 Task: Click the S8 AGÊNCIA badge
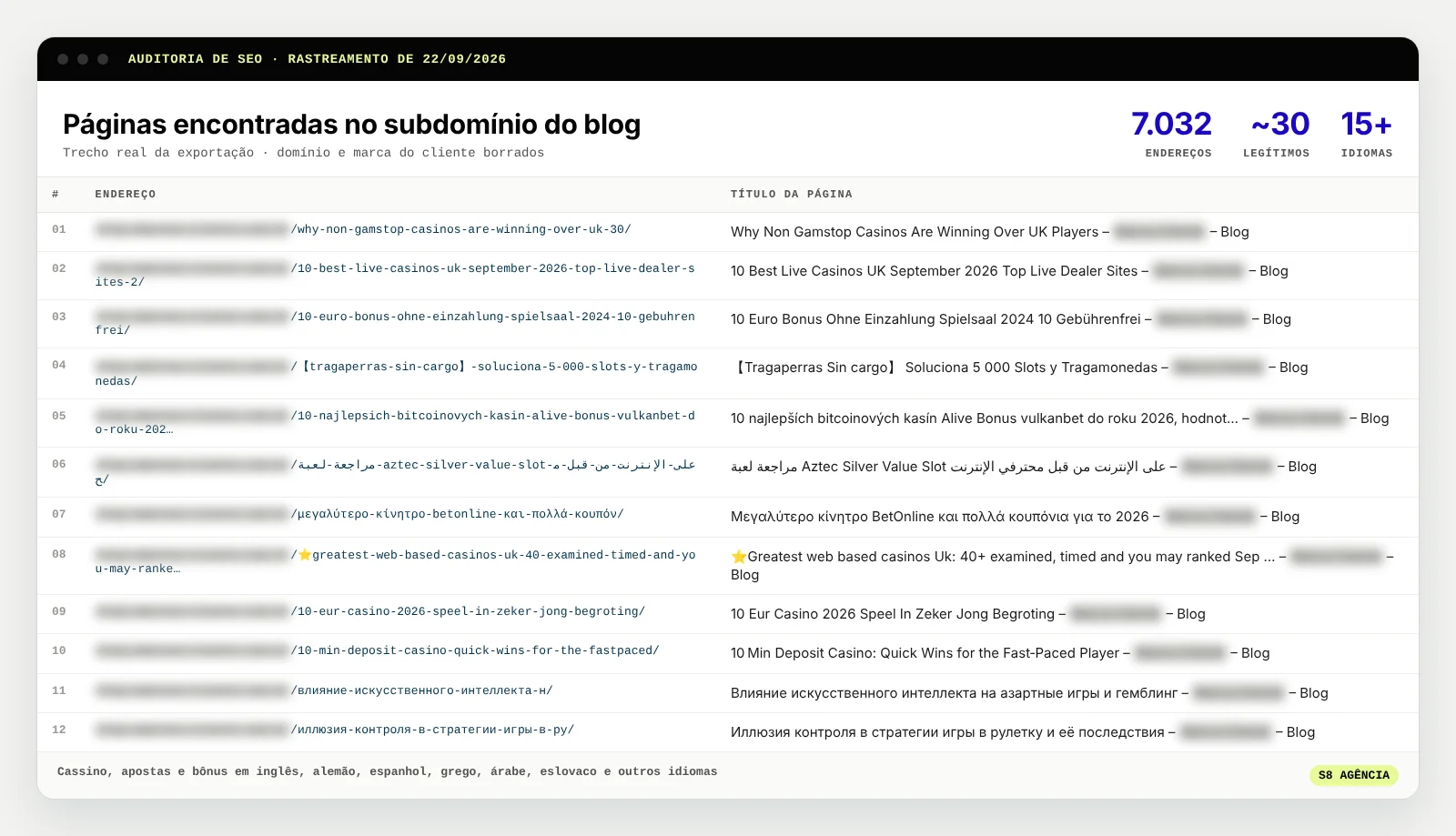coord(1354,775)
